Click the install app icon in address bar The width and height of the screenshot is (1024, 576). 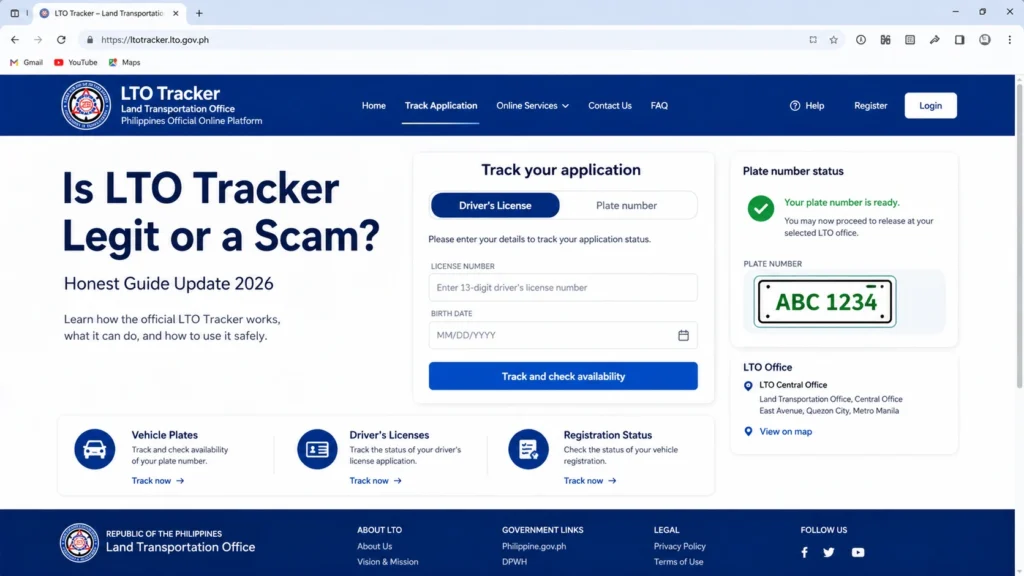813,40
